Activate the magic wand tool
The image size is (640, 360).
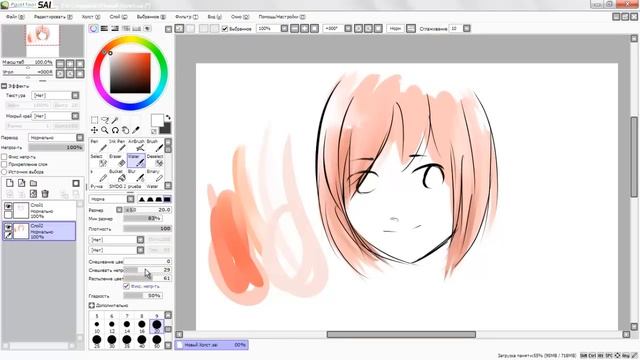point(115,120)
